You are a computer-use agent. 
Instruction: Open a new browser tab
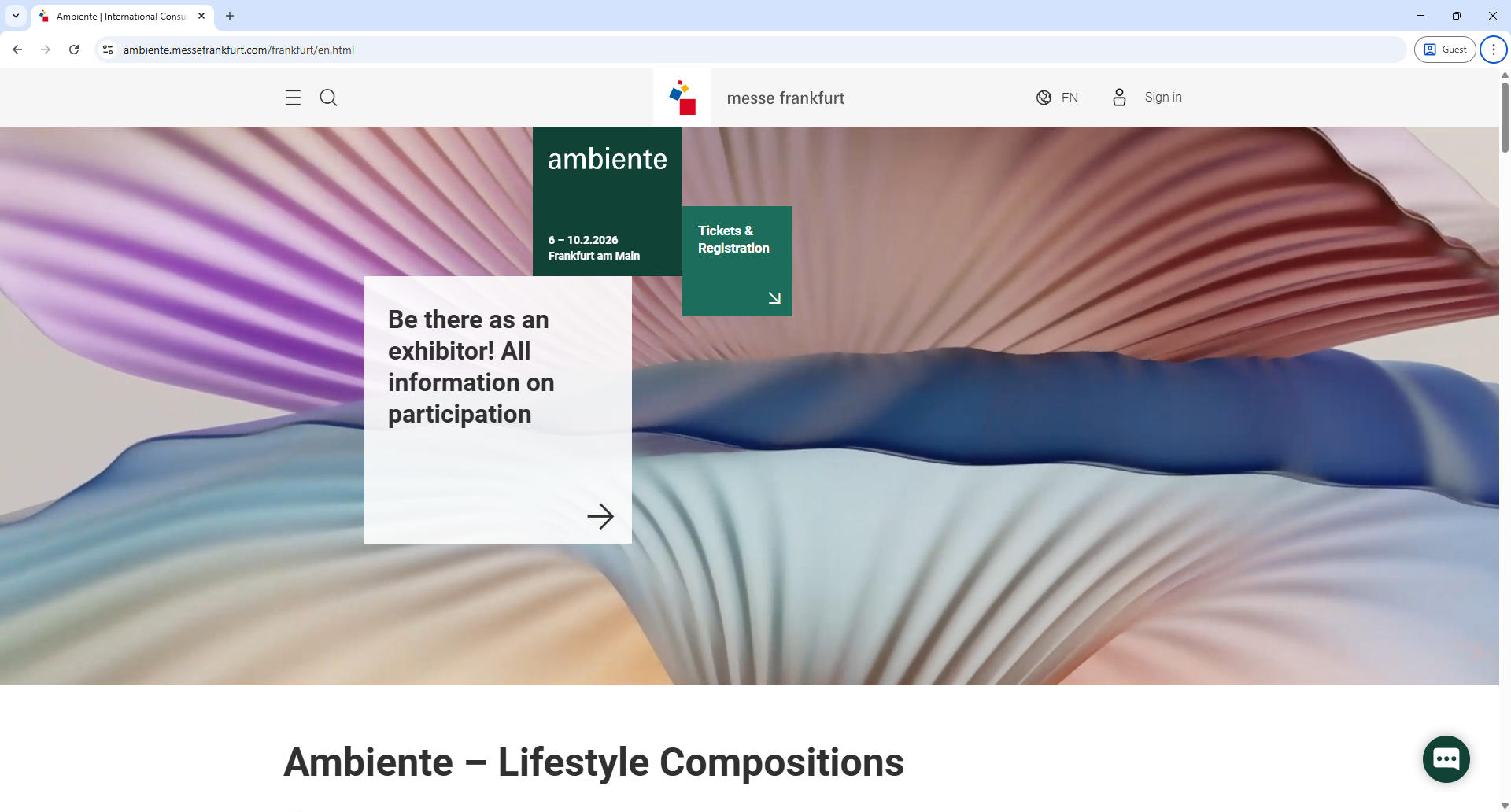(x=230, y=16)
